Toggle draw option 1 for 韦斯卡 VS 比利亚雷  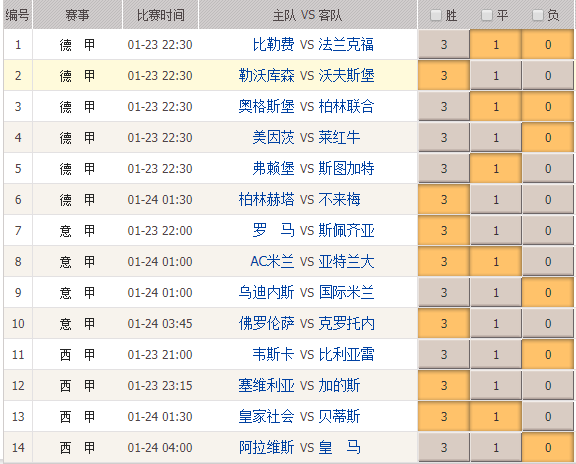click(x=496, y=355)
